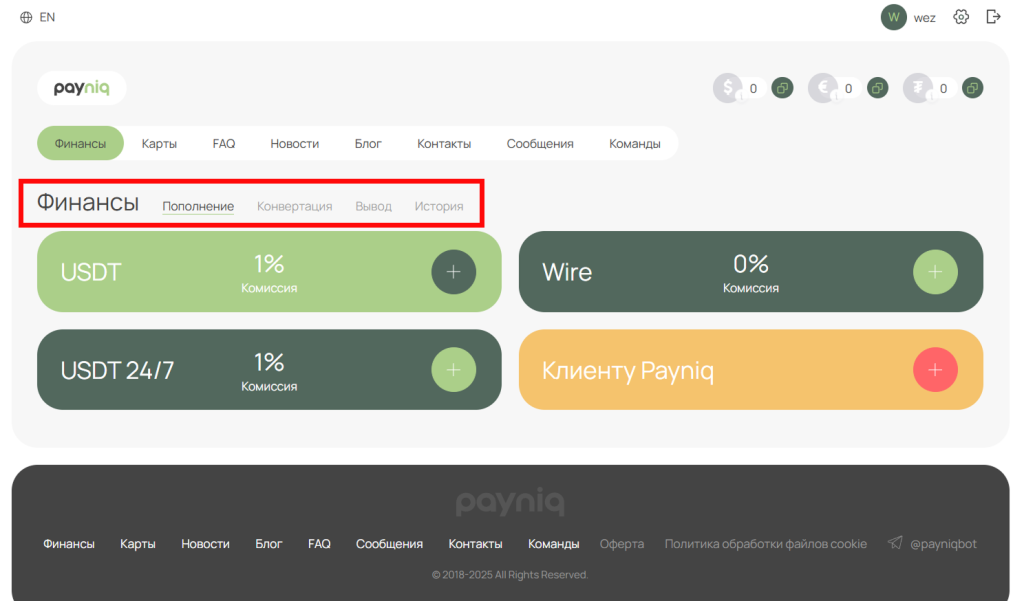Click the wez username
Screen dimensions: 1024x601
924,18
